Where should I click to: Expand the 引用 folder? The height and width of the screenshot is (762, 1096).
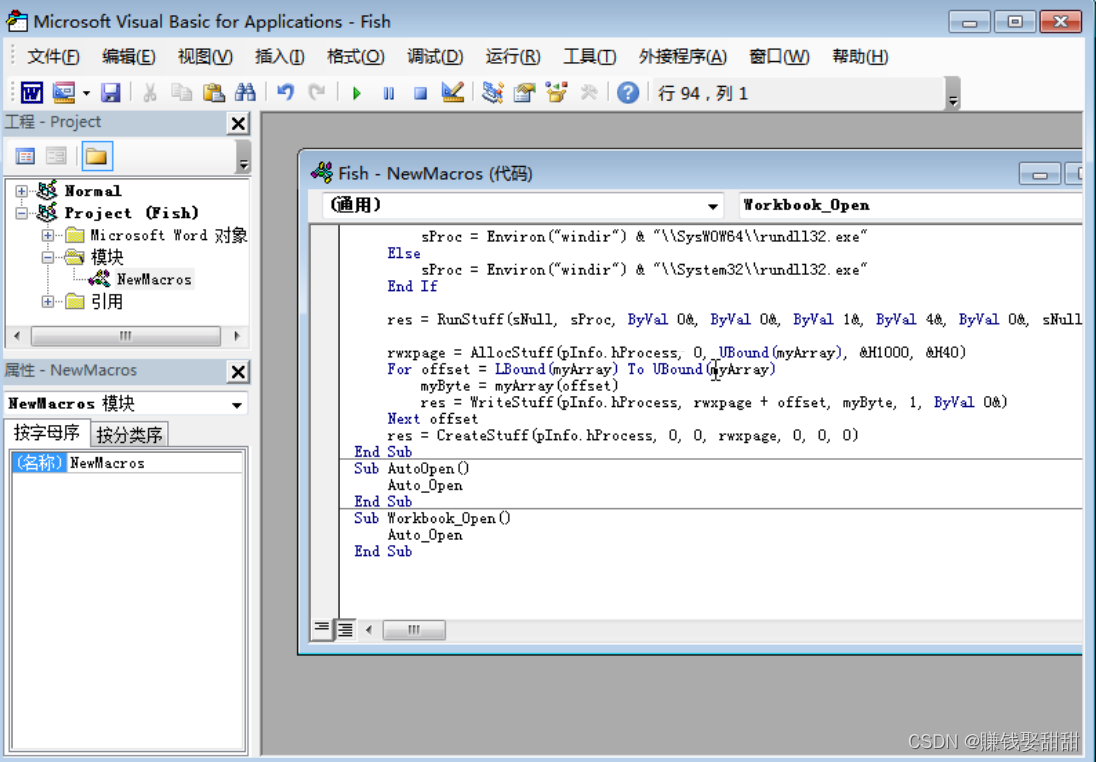[48, 302]
